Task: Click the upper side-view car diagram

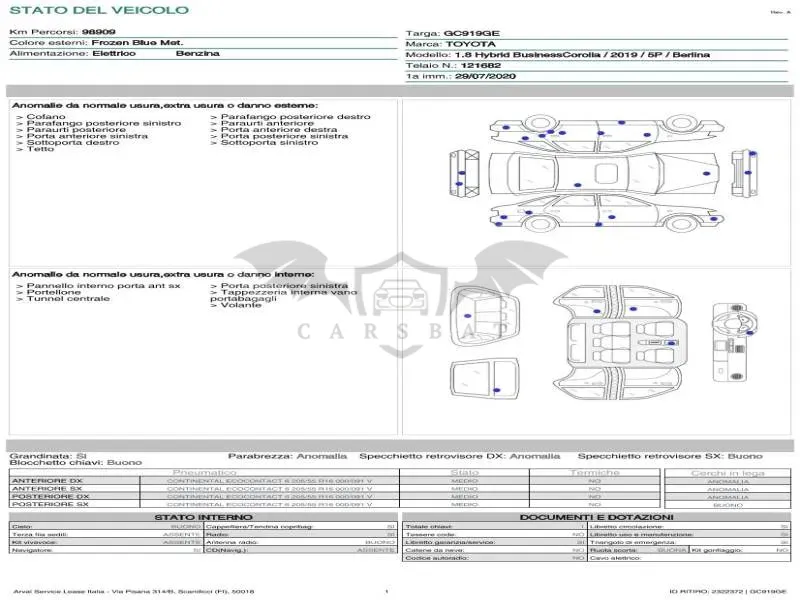Action: (605, 132)
